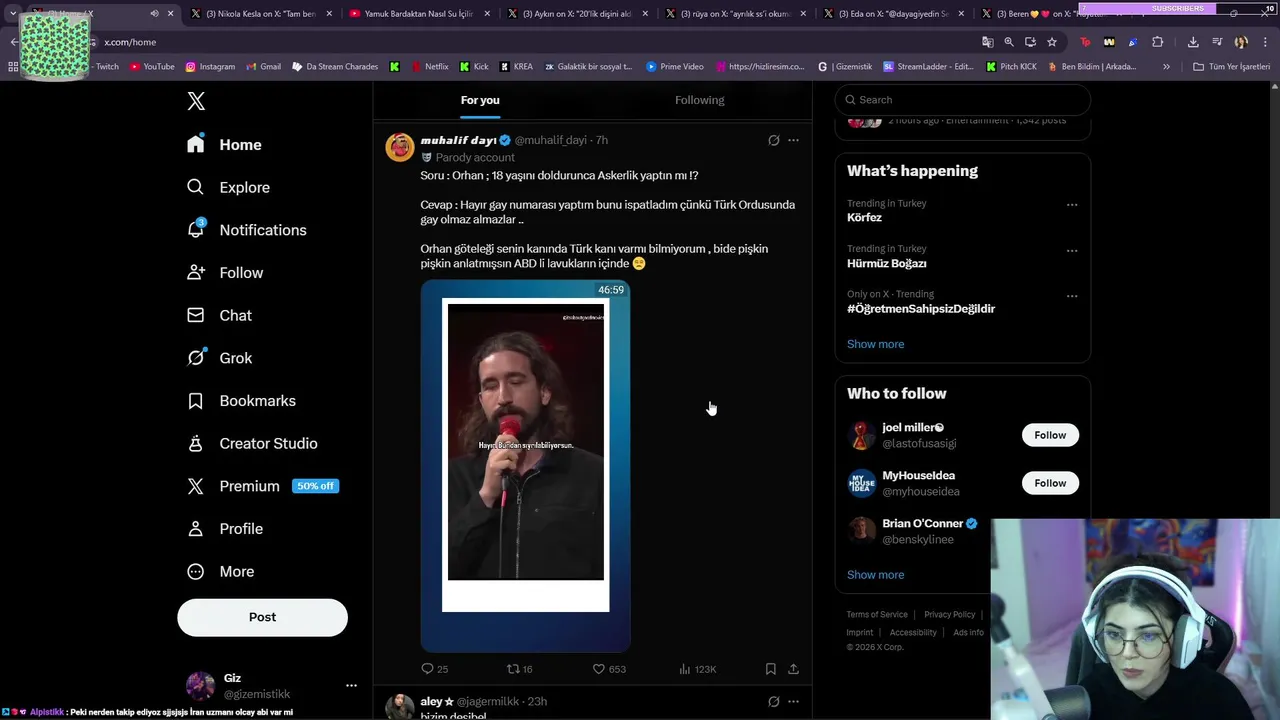Open muhalif dayı profile avatar
This screenshot has width=1280, height=720.
tap(400, 147)
